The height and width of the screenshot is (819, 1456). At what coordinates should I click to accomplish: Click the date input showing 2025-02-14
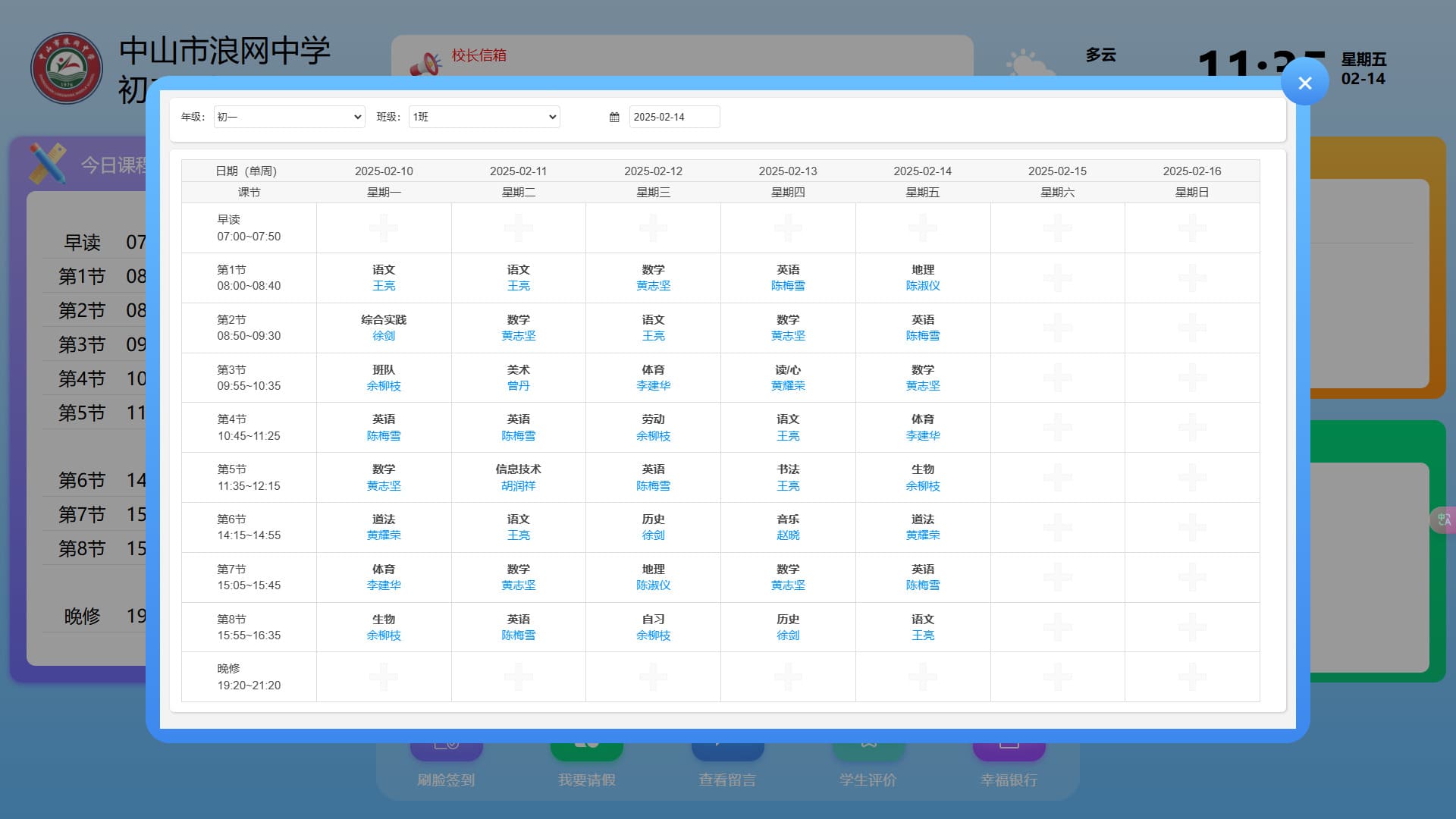click(673, 117)
